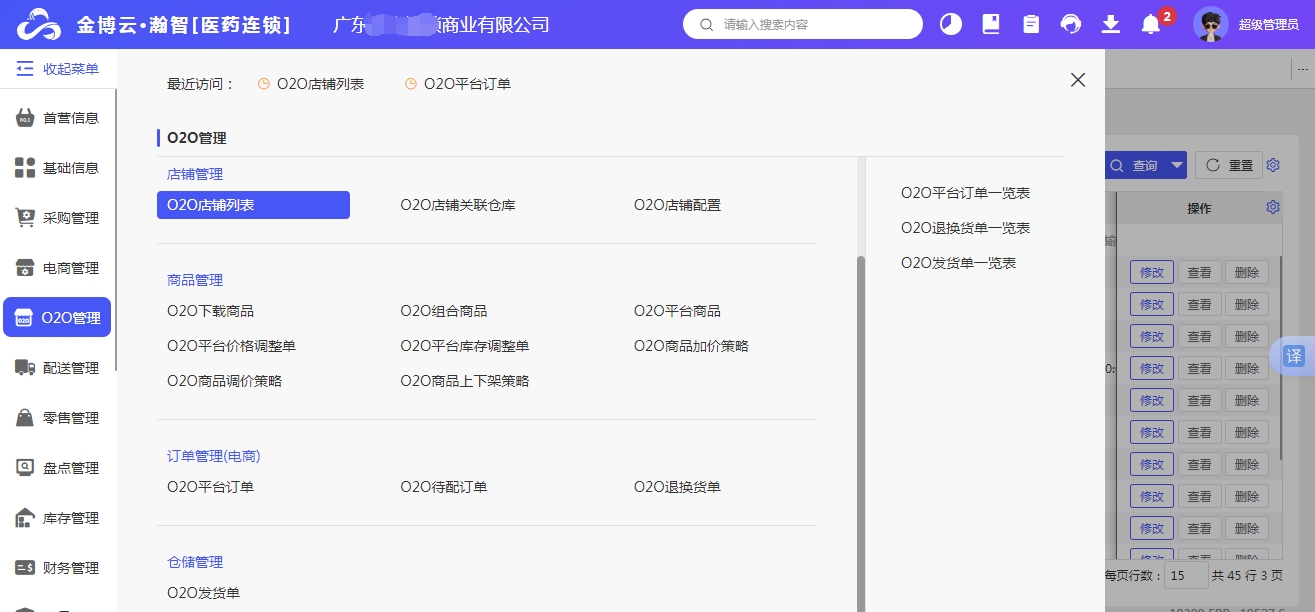
Task: Collapse sidebar via 收起菜单
Action: [58, 69]
